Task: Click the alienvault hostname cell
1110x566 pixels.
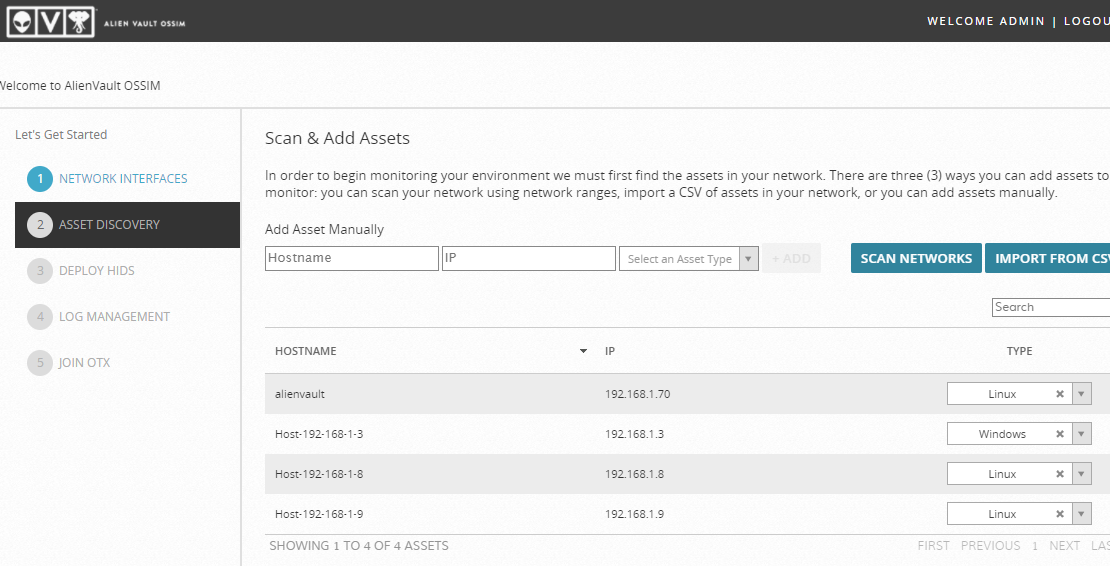Action: (299, 394)
